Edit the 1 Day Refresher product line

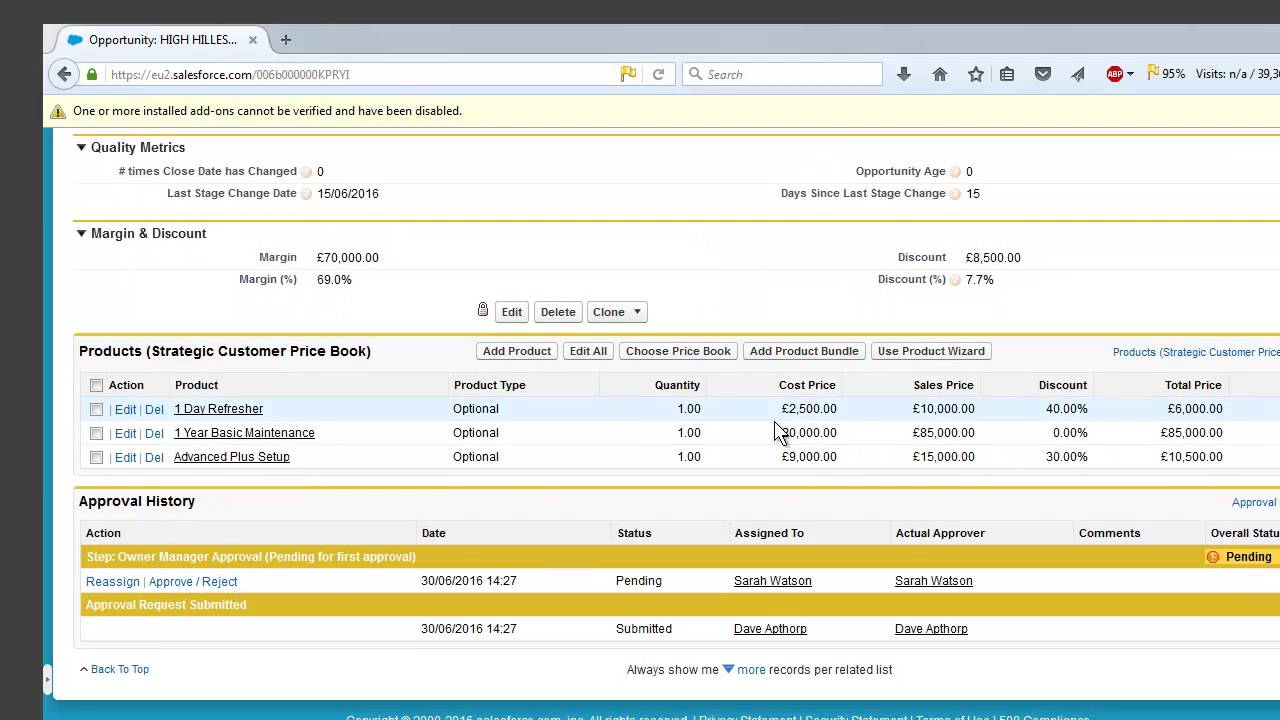click(x=125, y=409)
